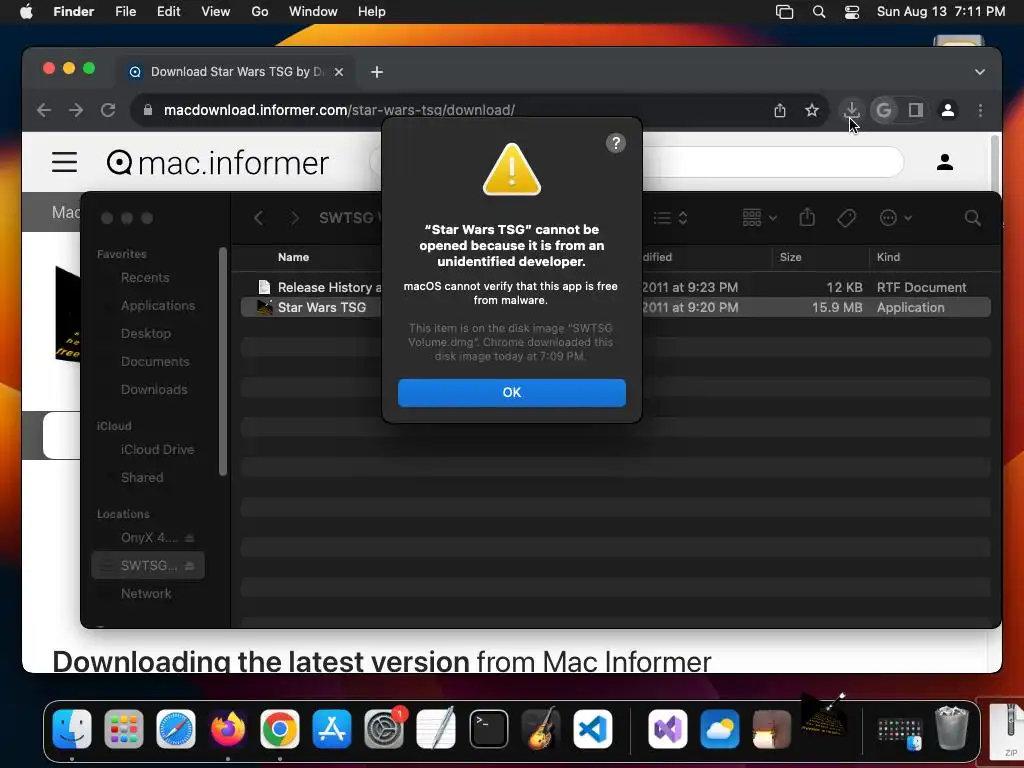Image resolution: width=1024 pixels, height=768 pixels.
Task: Click the Finder window search icon
Action: click(972, 218)
